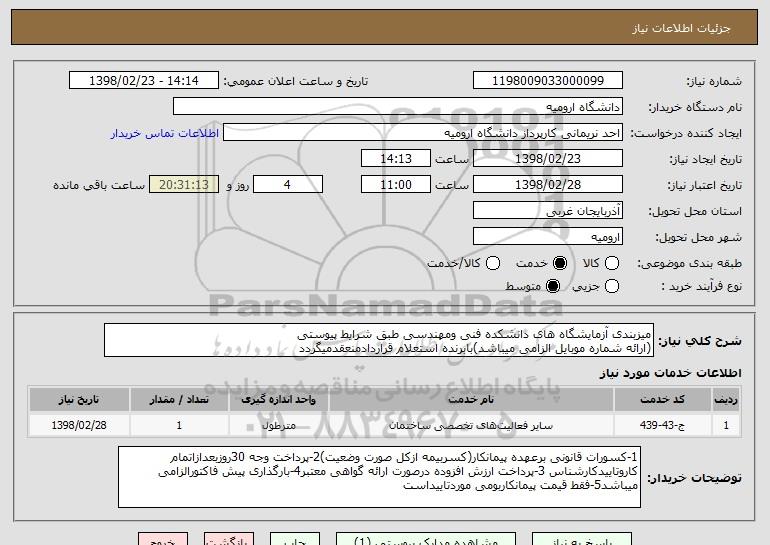
Task: Click the چاپ print button
Action: pos(295,540)
